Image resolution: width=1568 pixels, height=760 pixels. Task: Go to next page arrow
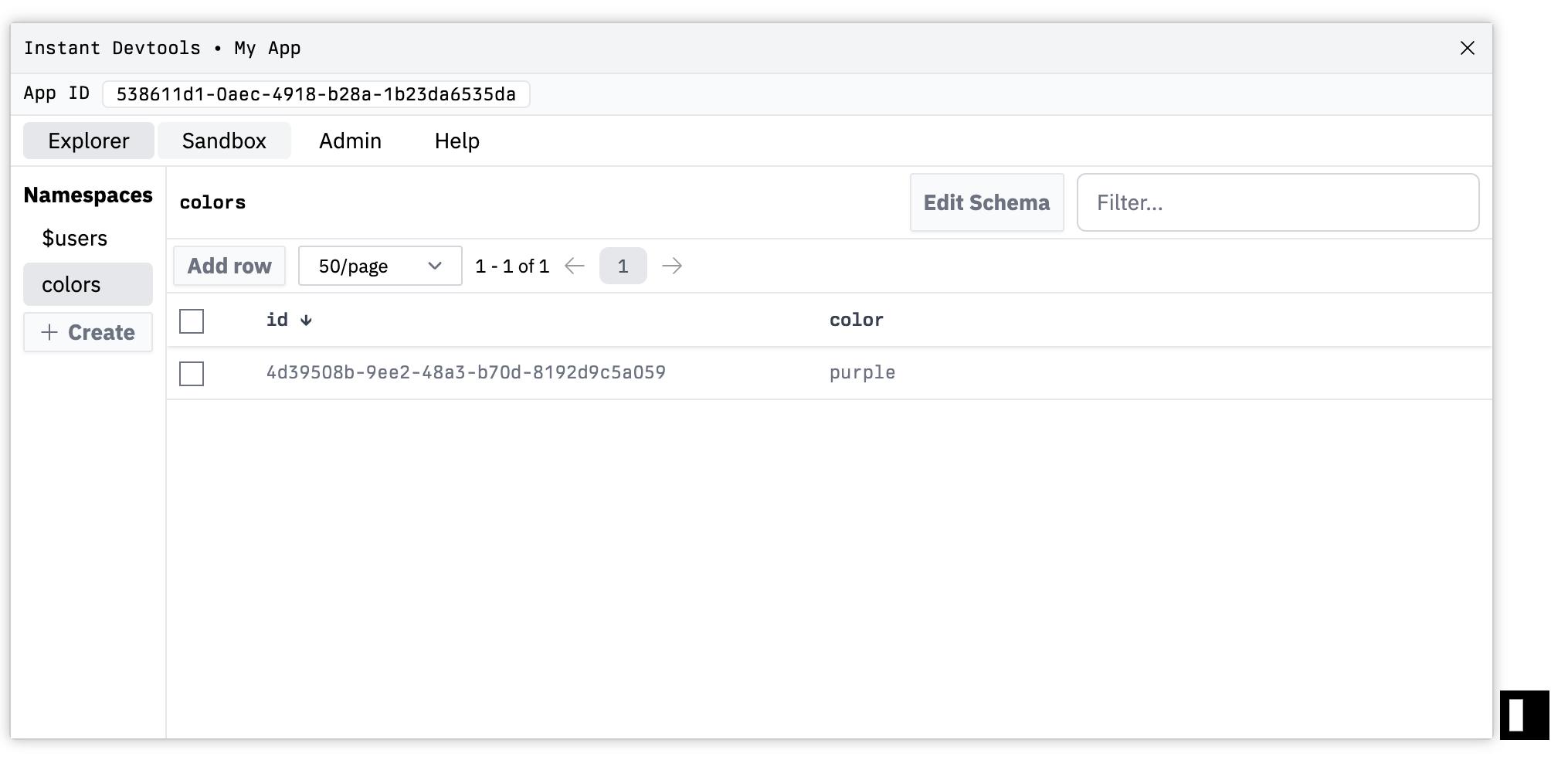point(672,266)
